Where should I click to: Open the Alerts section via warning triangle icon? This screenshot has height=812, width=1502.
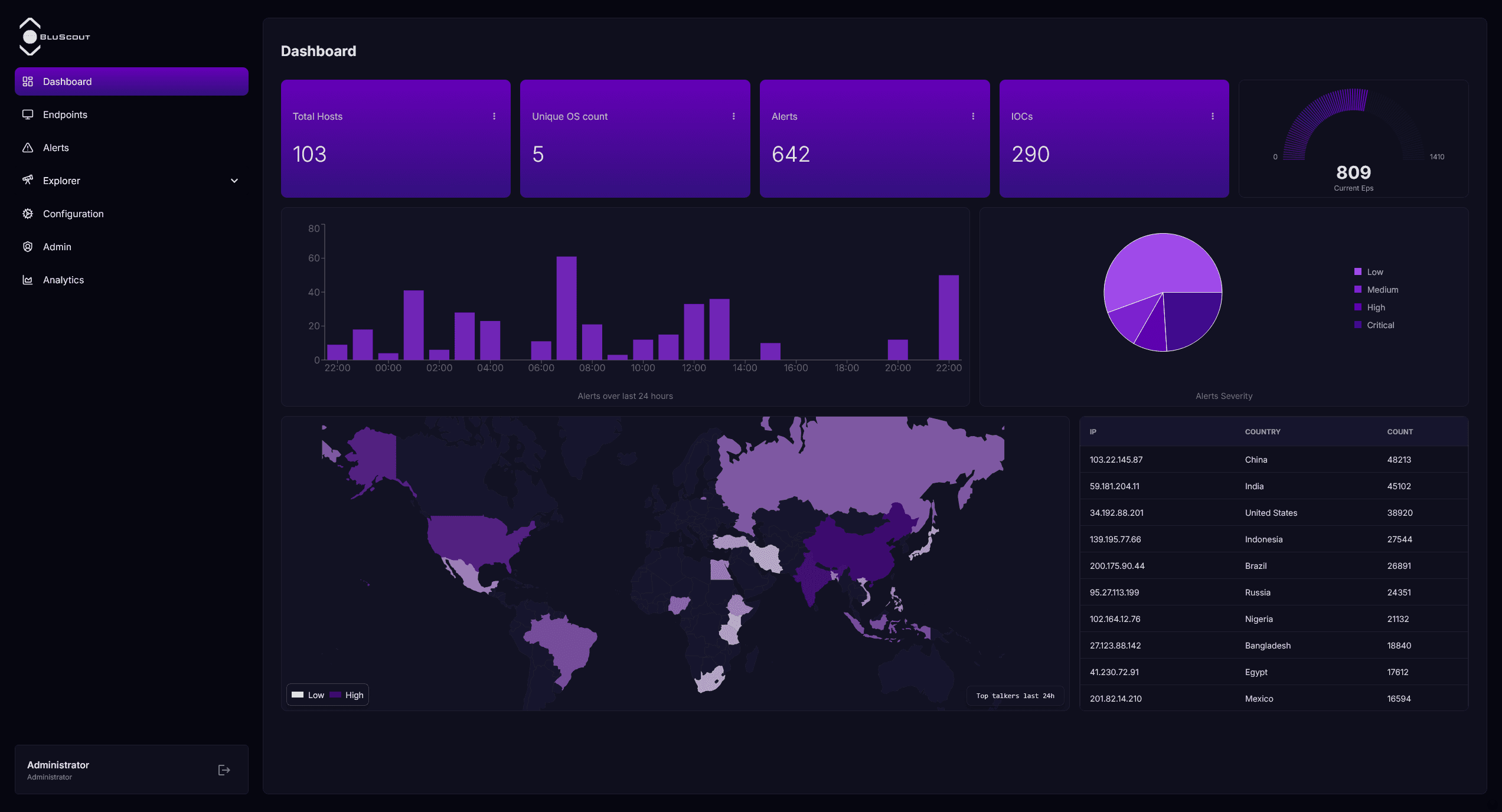tap(28, 148)
